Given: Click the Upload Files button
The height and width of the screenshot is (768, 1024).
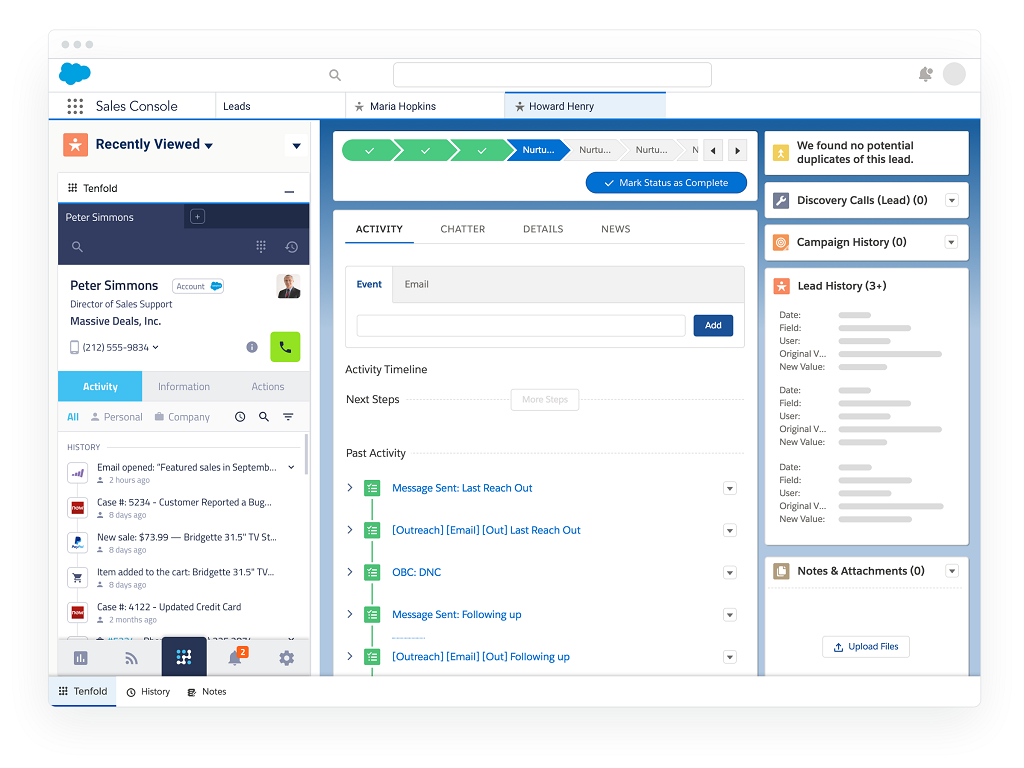Looking at the screenshot, I should point(866,647).
